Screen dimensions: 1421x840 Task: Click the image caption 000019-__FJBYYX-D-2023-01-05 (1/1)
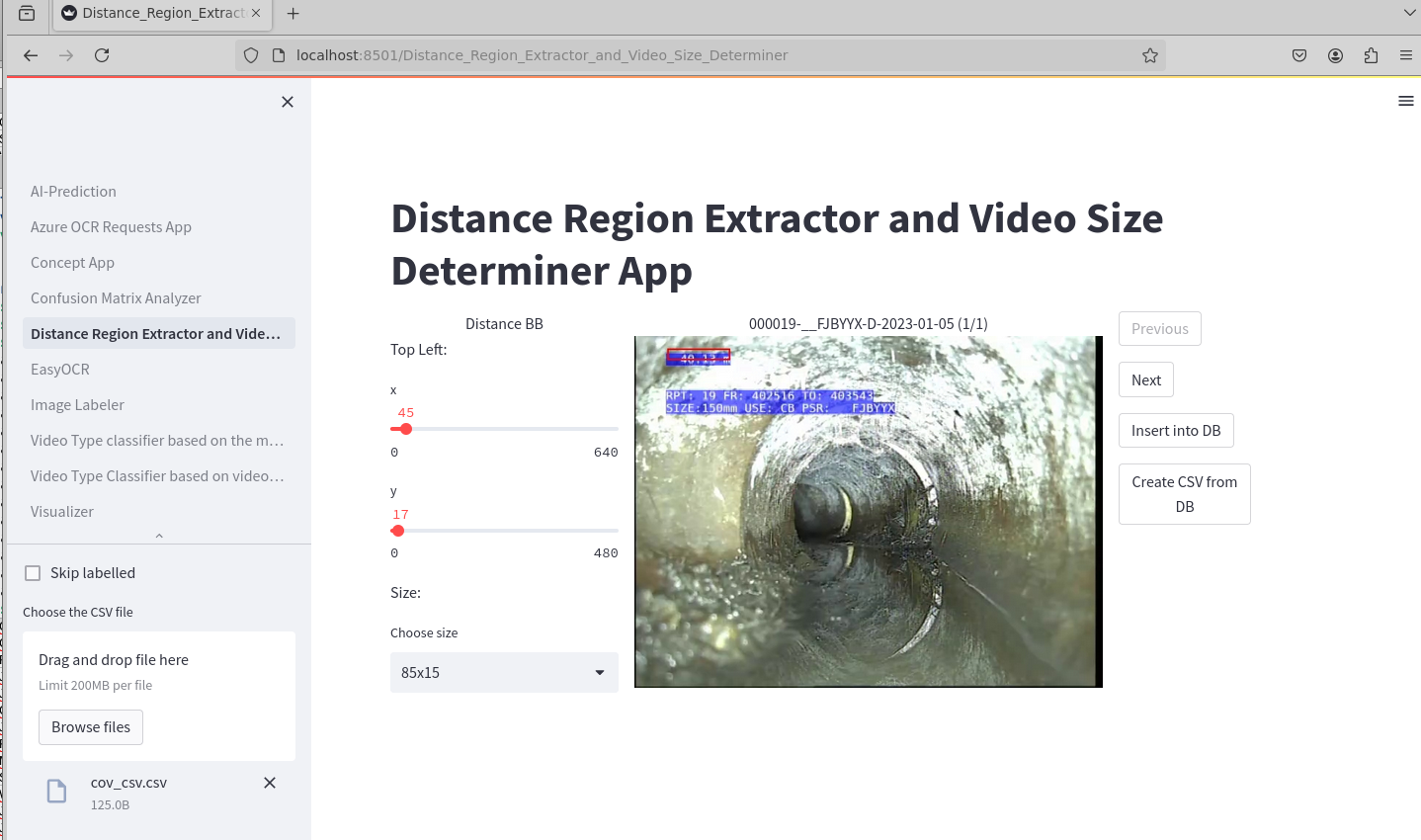coord(869,324)
